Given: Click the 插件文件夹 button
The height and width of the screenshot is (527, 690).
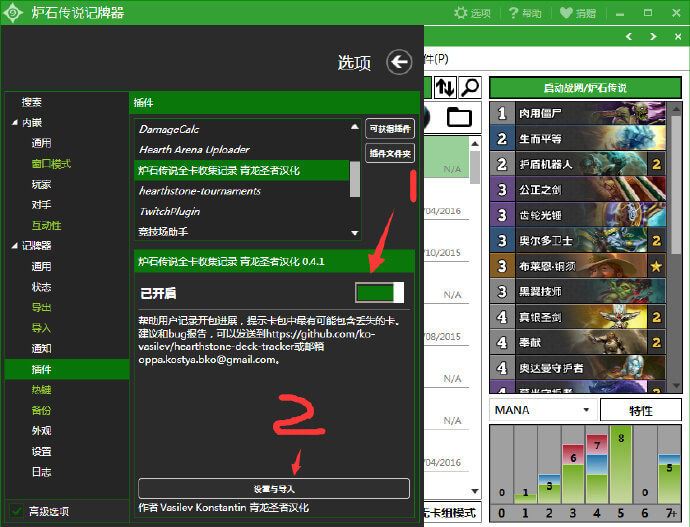Looking at the screenshot, I should point(390,154).
